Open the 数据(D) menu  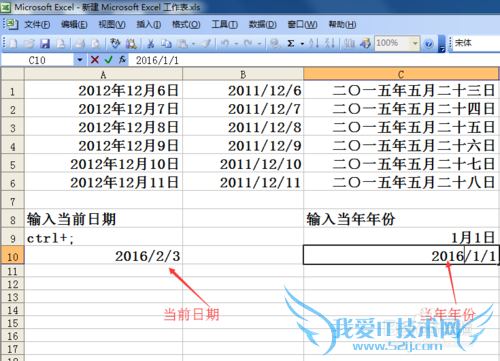click(262, 24)
